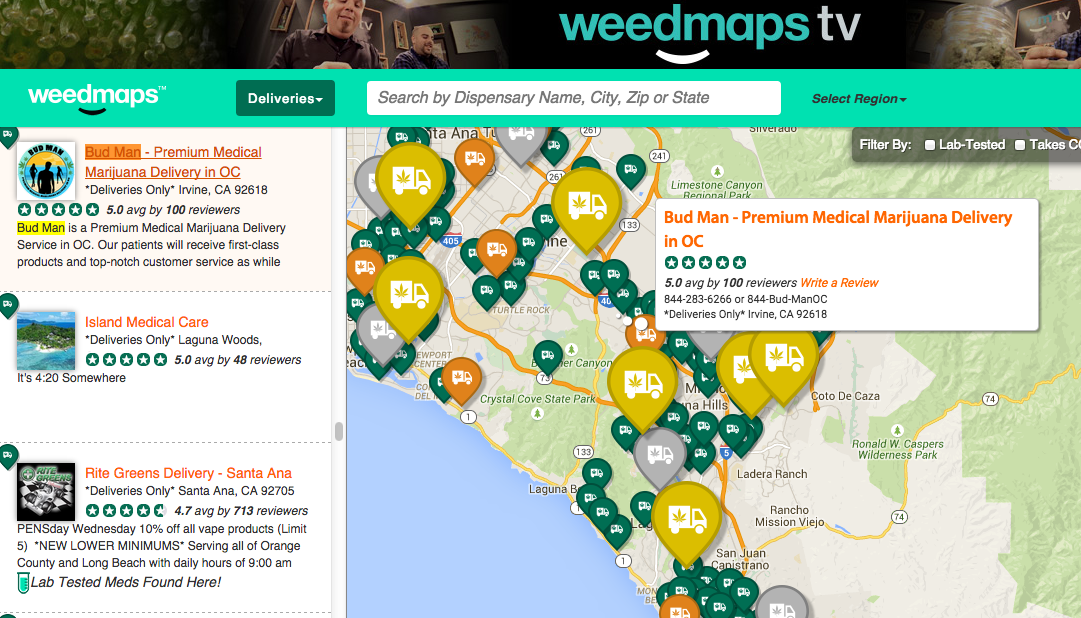Select green marker below the lower route 133 shield

596,475
